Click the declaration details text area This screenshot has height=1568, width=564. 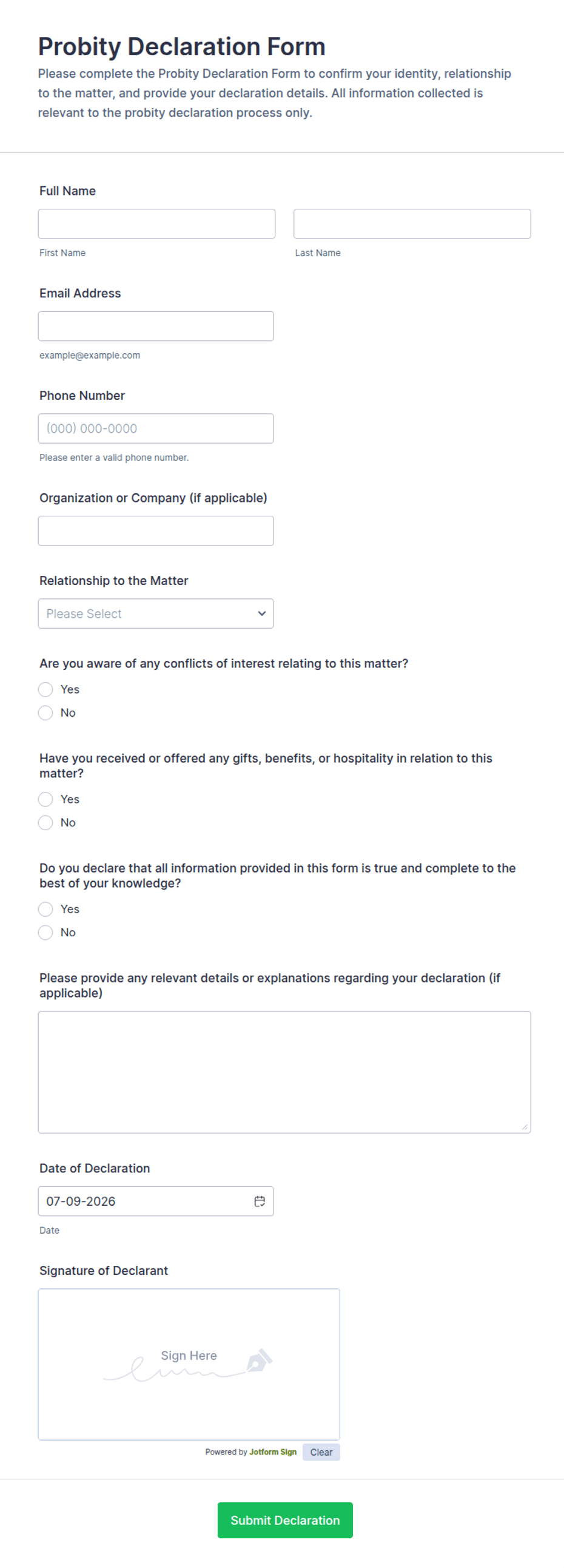click(284, 1072)
